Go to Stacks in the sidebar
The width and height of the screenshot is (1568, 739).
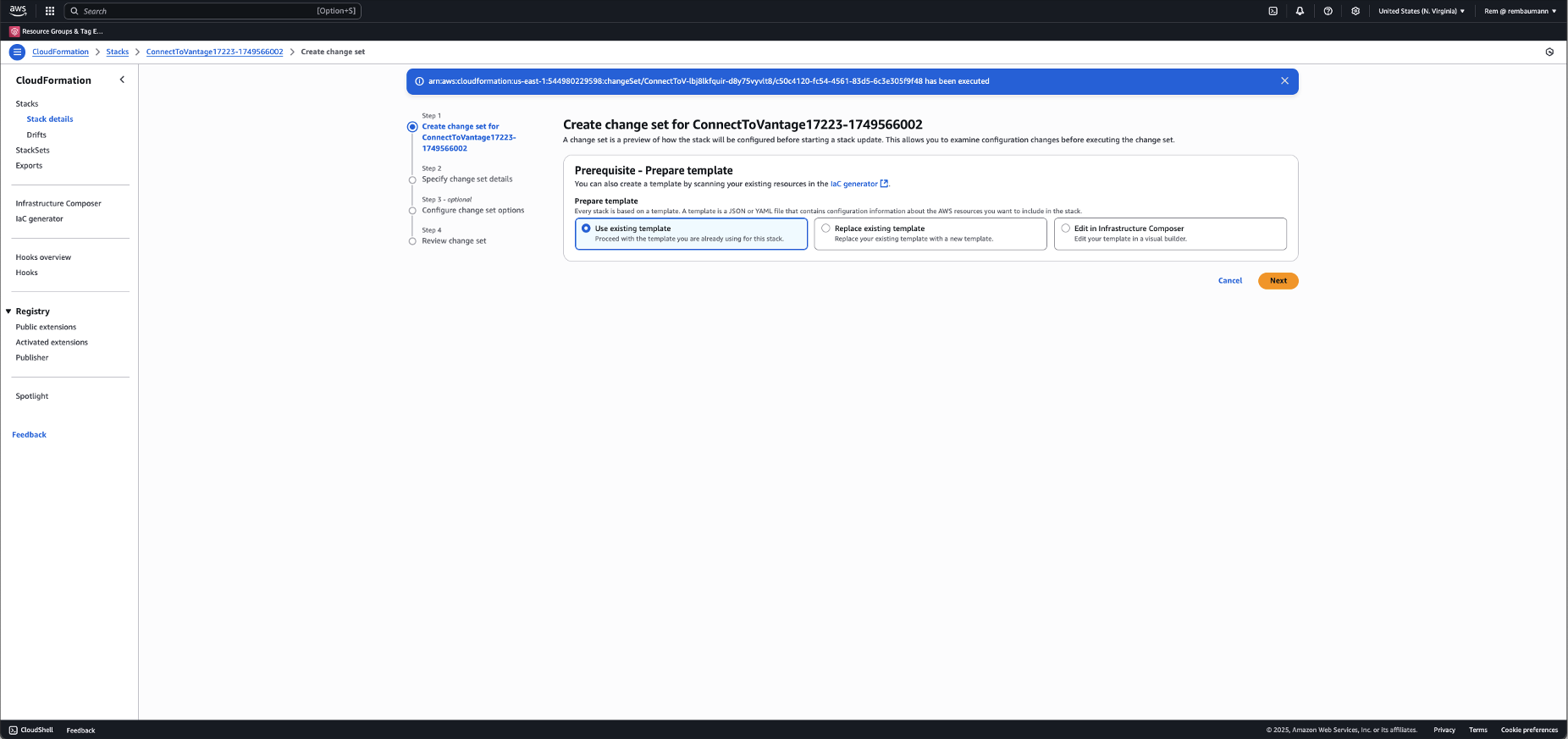tap(27, 103)
